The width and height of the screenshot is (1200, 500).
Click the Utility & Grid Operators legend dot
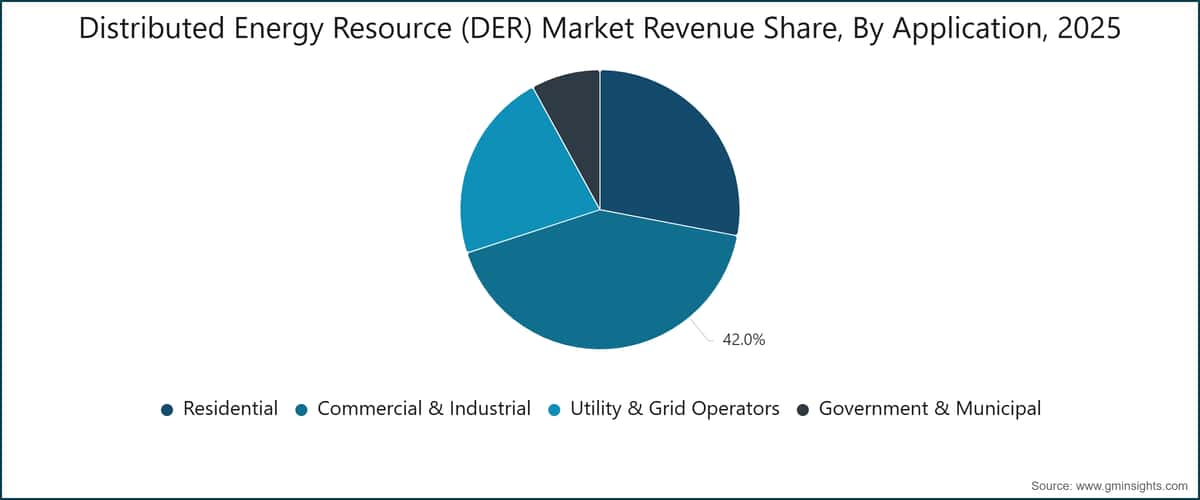point(554,409)
